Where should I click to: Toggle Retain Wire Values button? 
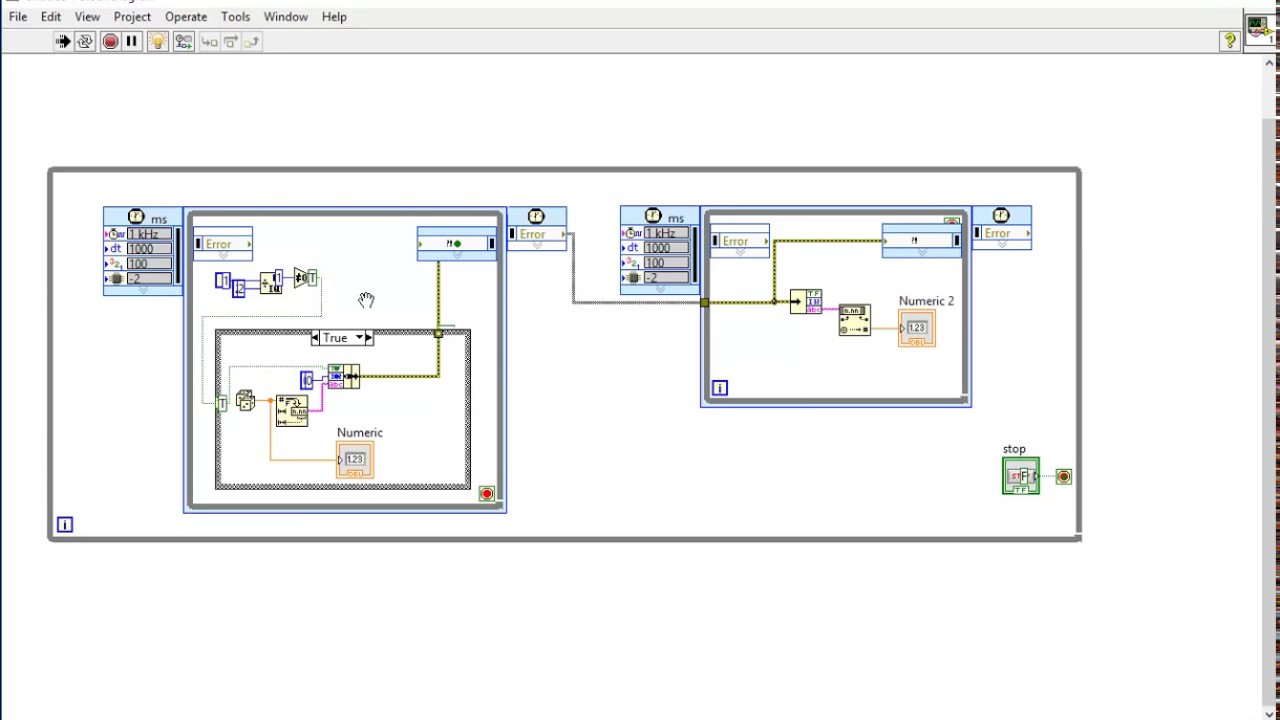[x=183, y=41]
